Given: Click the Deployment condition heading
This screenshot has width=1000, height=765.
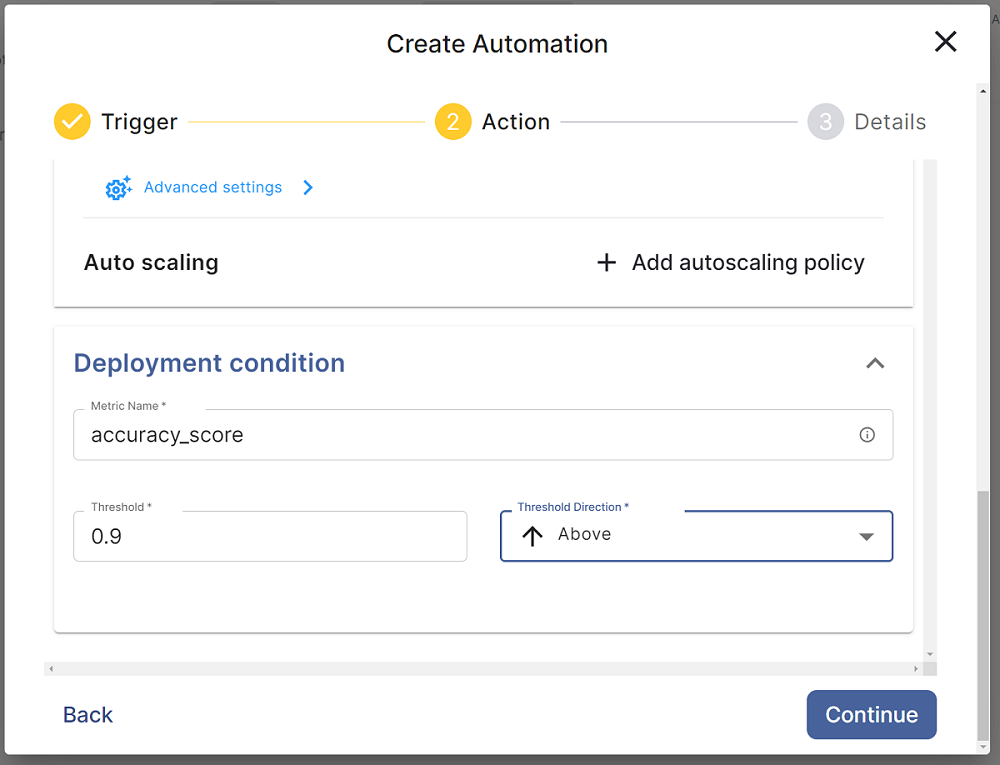Looking at the screenshot, I should (x=209, y=363).
